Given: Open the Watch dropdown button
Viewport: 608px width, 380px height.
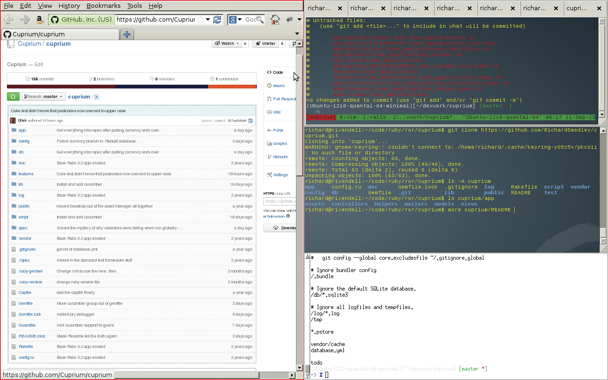Looking at the screenshot, I should [x=227, y=43].
